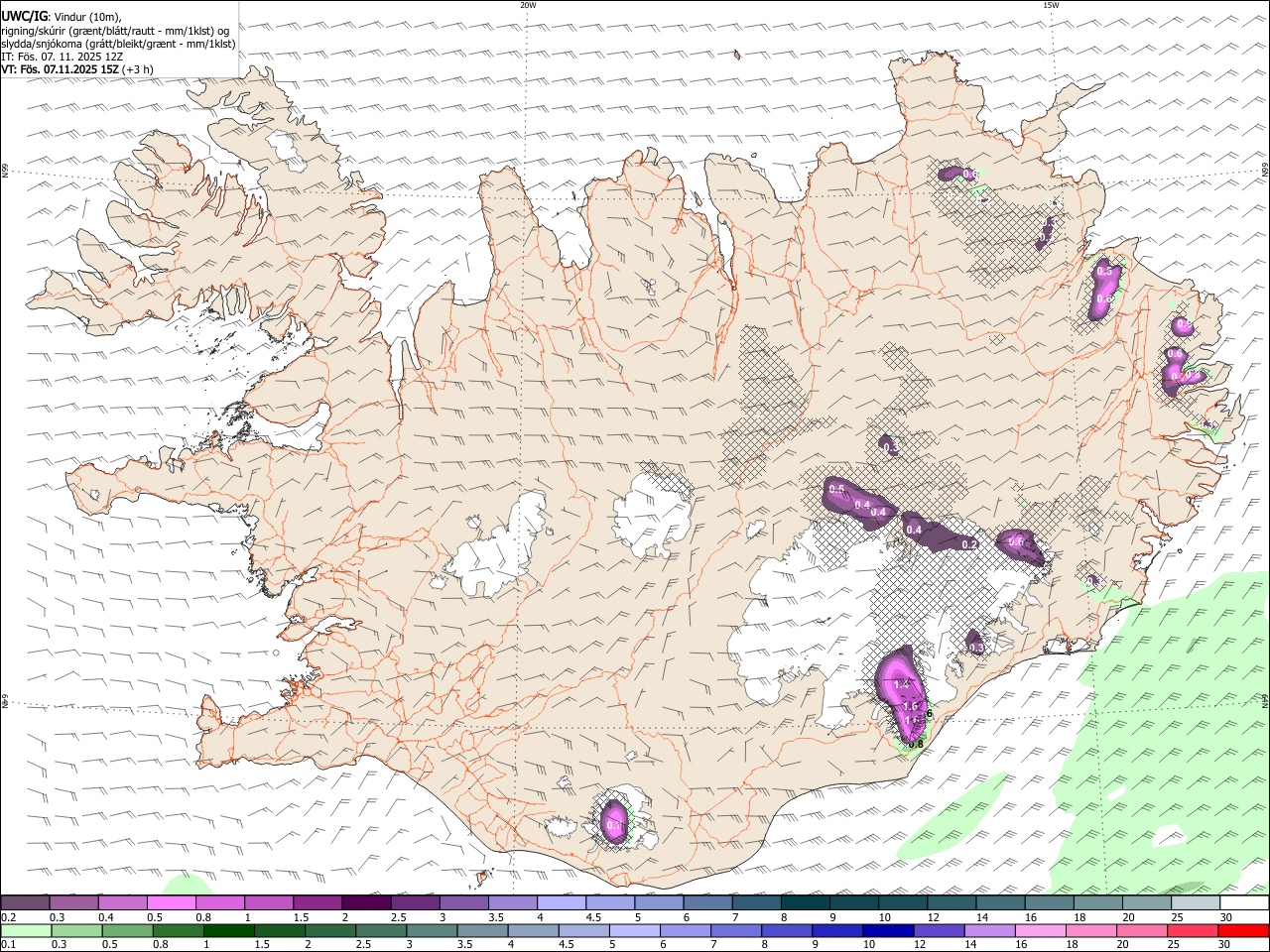
Task: Select the '0.2' precipitation value on the map
Action: tap(970, 544)
